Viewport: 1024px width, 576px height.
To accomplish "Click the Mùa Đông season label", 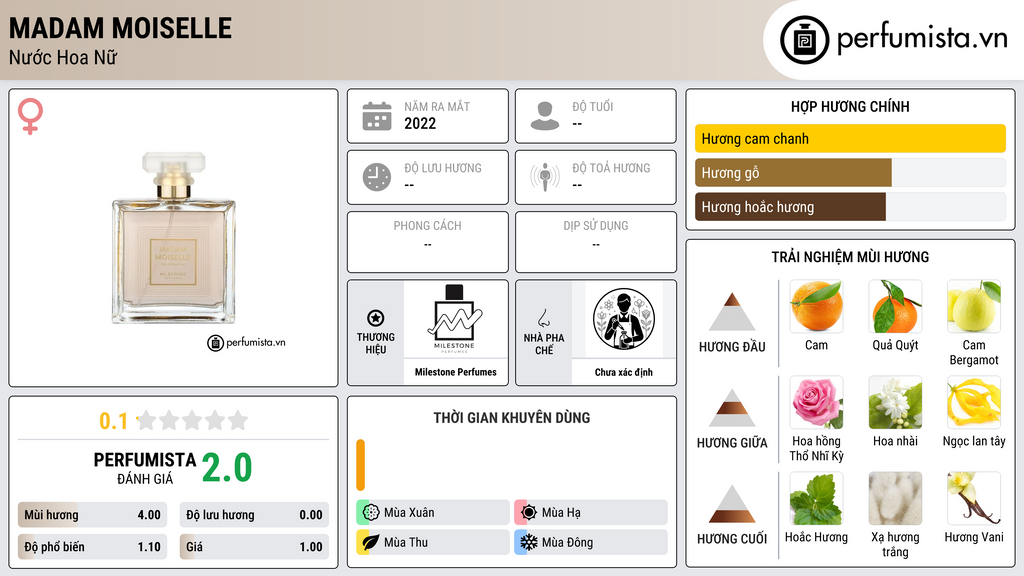I will point(567,542).
